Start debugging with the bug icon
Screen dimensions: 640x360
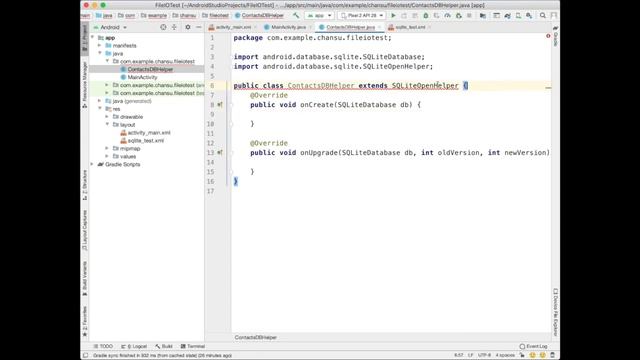[x=426, y=16]
